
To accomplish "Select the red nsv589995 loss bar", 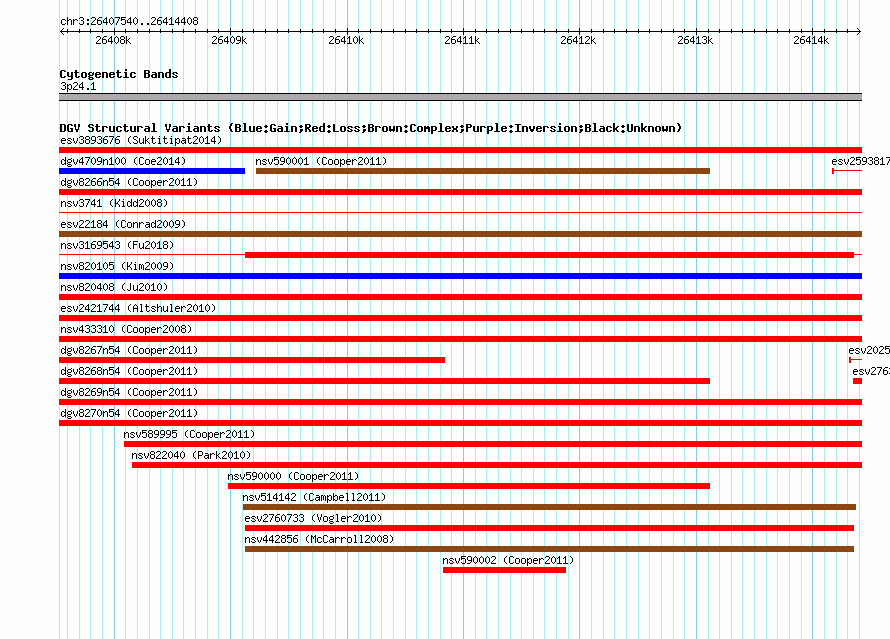I will 493,444.
